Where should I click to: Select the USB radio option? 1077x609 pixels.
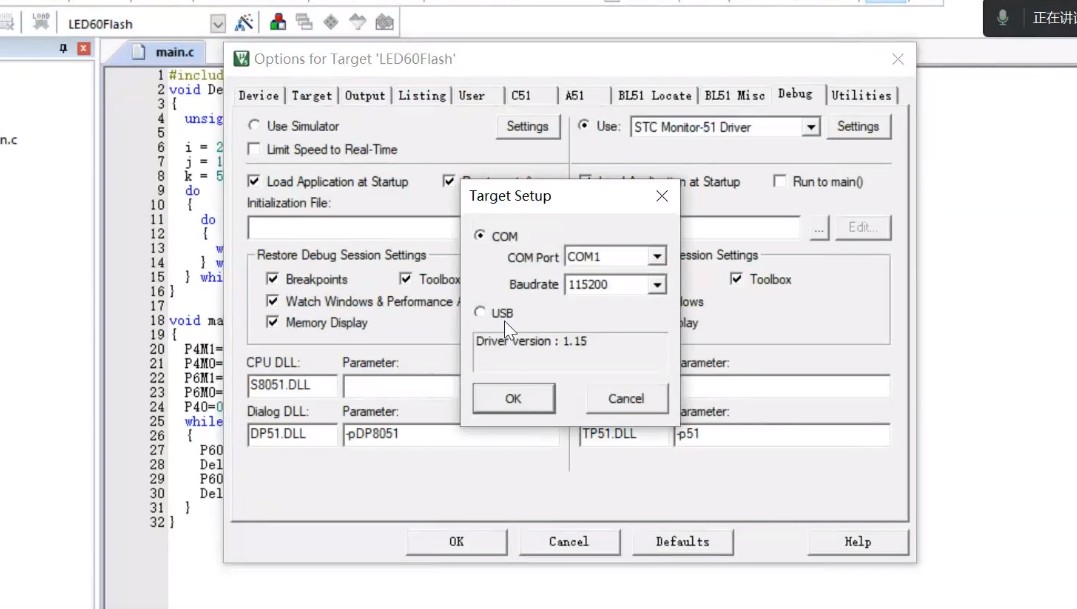coord(479,312)
